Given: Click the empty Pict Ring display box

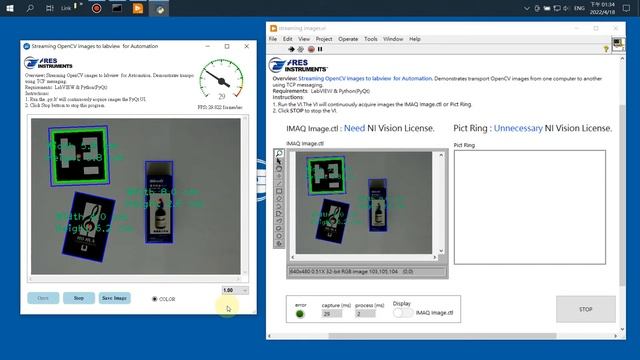Looking at the screenshot, I should pyautogui.click(x=530, y=207).
